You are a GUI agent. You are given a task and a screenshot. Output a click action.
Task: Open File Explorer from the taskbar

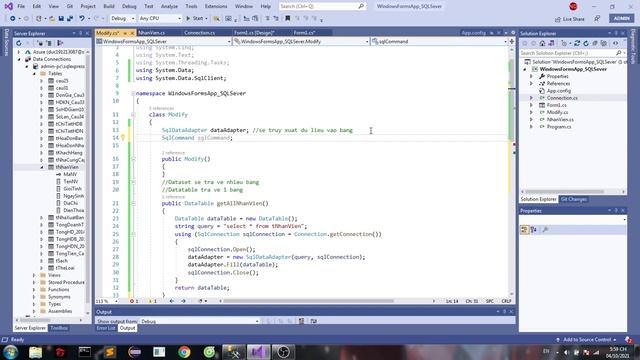tap(36, 352)
